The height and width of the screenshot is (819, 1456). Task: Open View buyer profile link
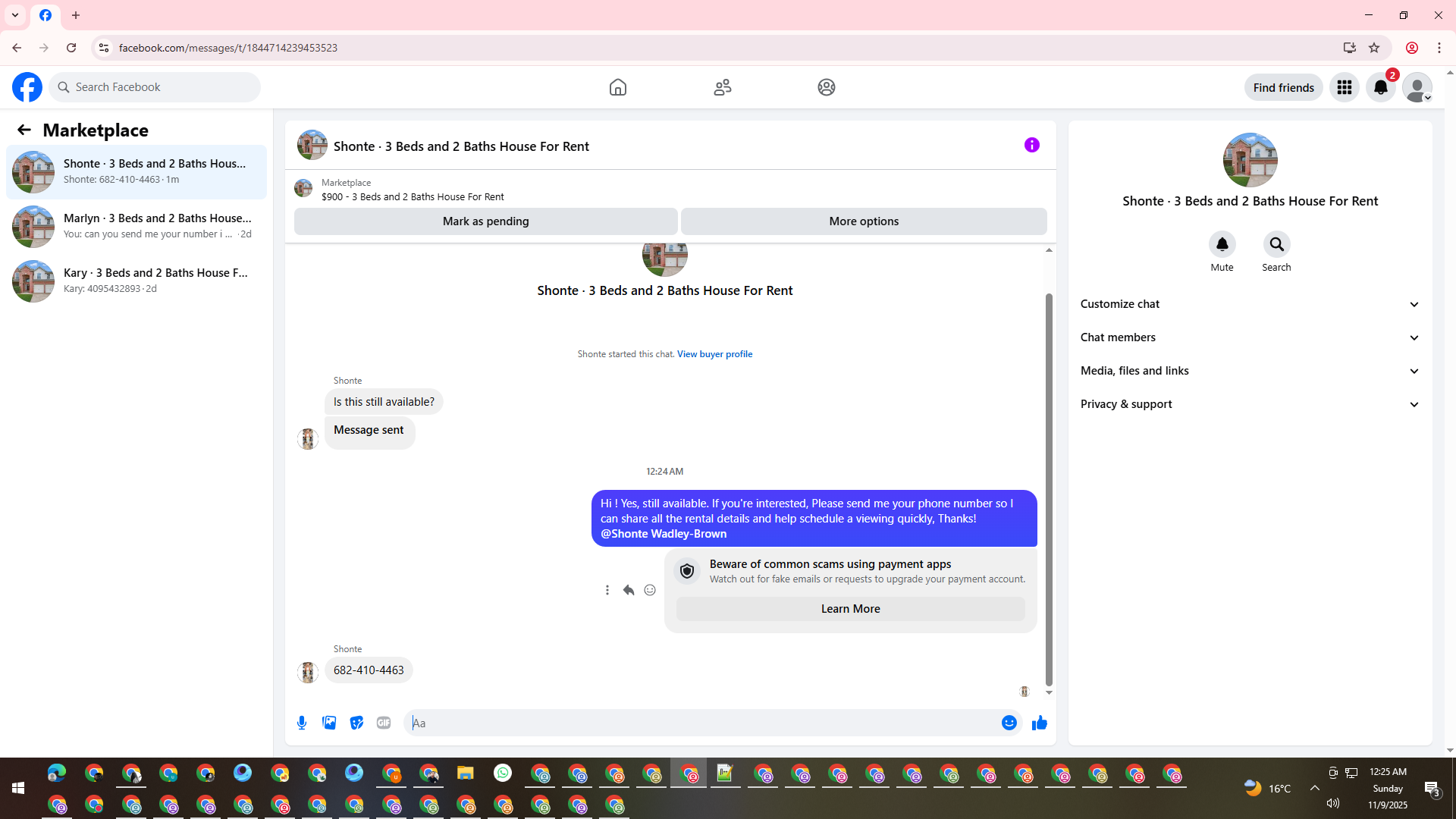point(714,354)
